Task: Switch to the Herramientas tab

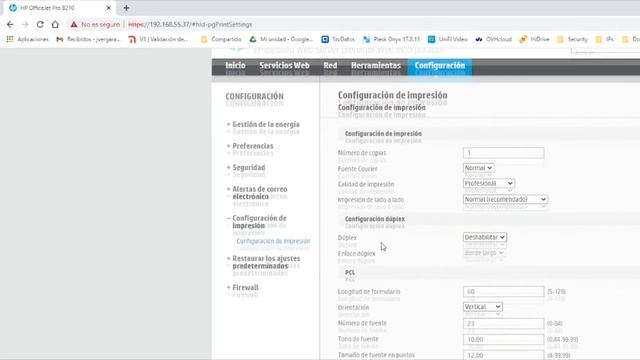Action: point(376,66)
